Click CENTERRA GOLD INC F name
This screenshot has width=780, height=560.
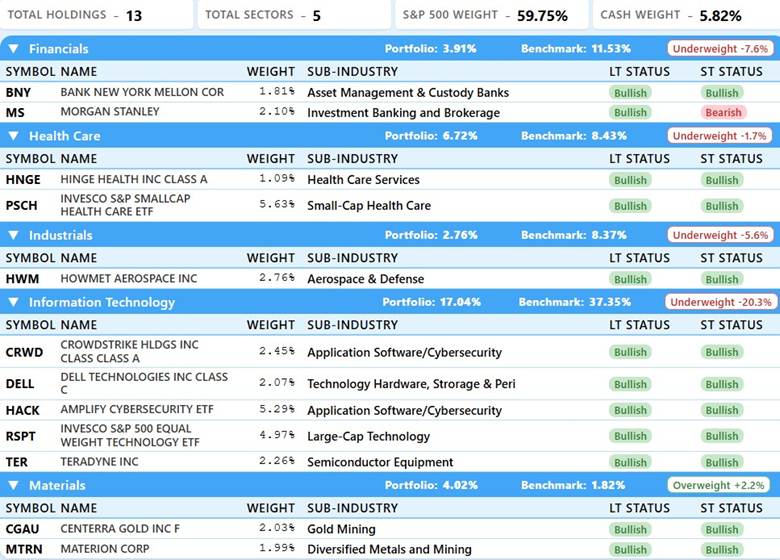[x=120, y=528]
